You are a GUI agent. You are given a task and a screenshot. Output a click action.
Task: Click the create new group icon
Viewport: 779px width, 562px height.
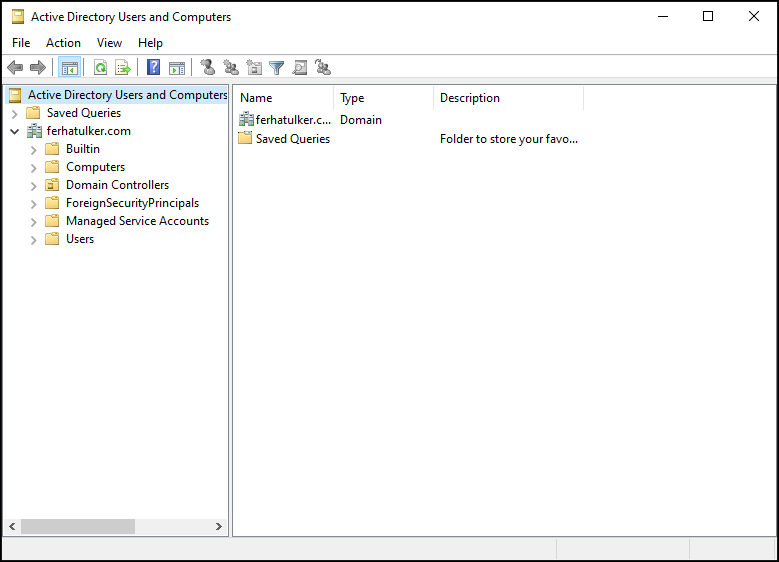[x=231, y=68]
